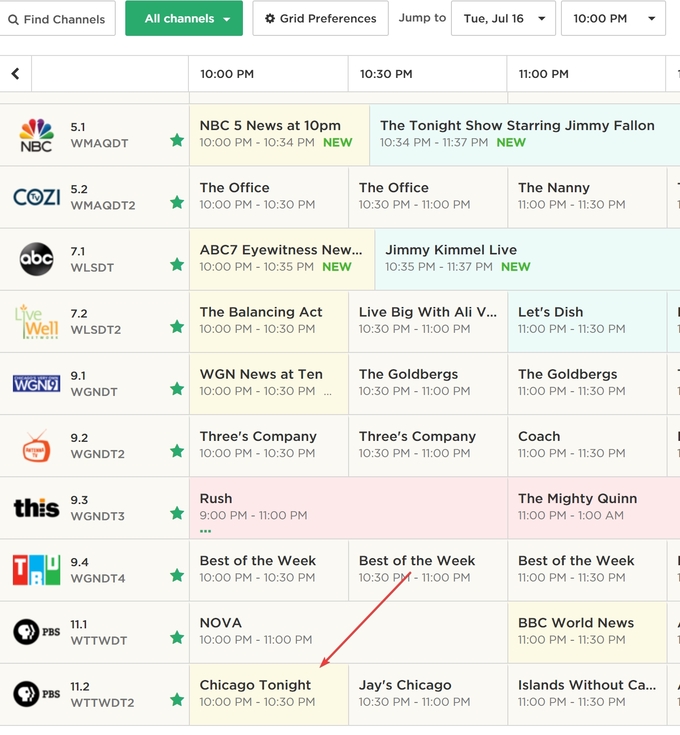Click channel number 7.1 WLSDT text
Screen dimensions: 680x735
pyautogui.click(x=92, y=259)
